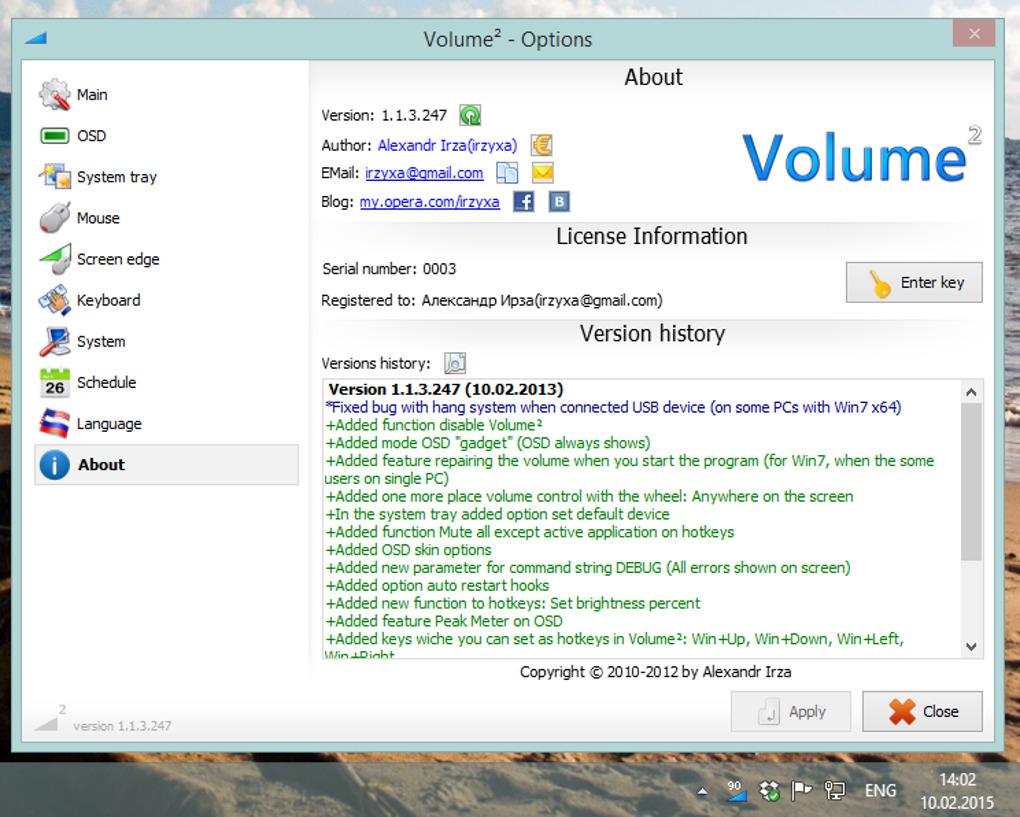Viewport: 1020px width, 817px height.
Task: Click the '*Fixed bug with hang system' line
Action: 613,407
